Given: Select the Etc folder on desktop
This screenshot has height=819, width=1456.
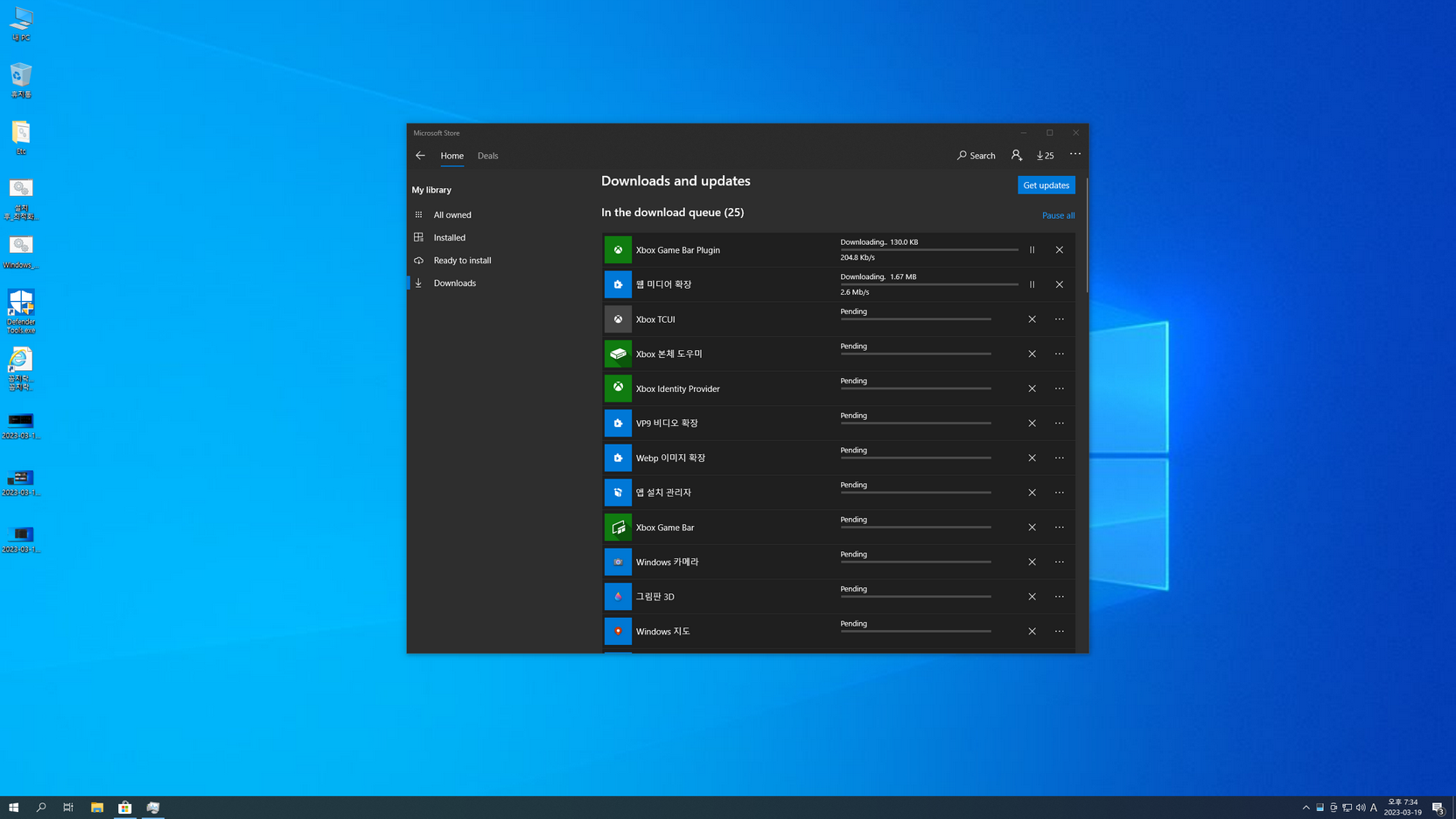Looking at the screenshot, I should pos(21,137).
